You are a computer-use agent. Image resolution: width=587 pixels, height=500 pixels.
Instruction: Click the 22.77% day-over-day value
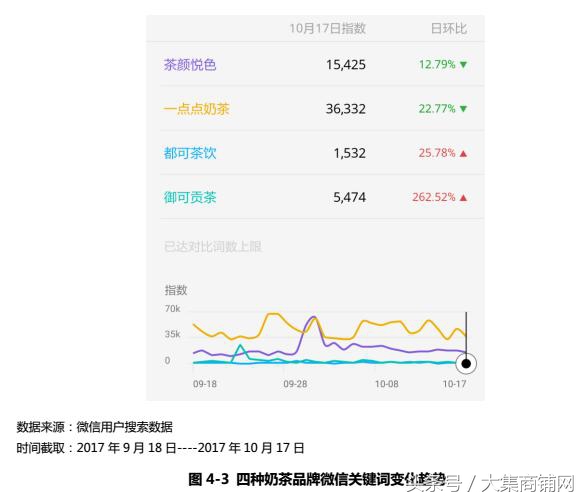tap(437, 109)
